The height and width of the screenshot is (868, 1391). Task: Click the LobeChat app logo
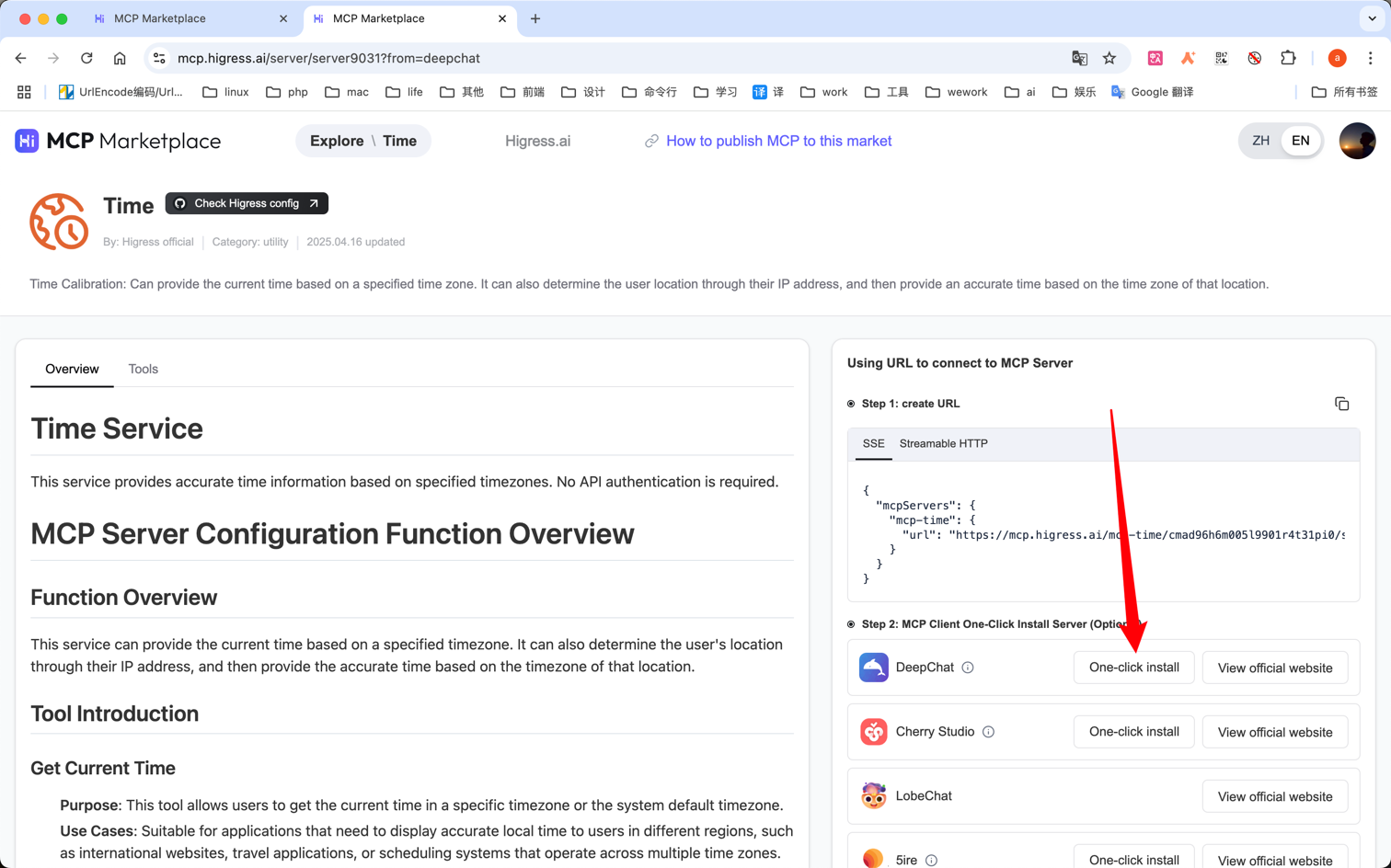pos(873,796)
